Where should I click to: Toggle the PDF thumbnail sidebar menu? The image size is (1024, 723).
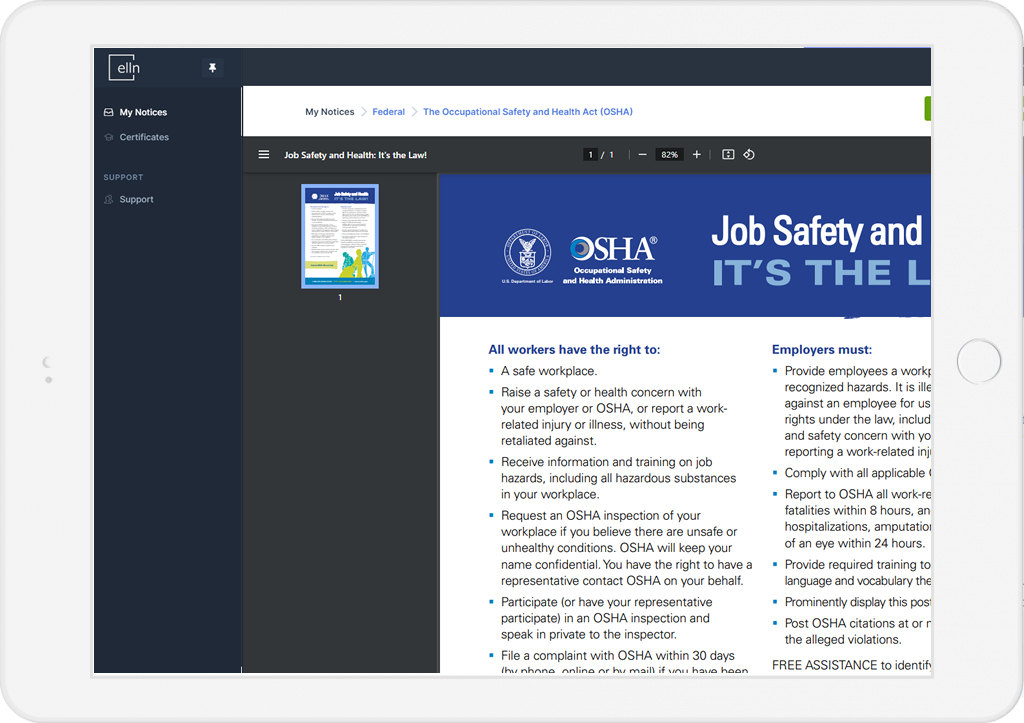[264, 155]
